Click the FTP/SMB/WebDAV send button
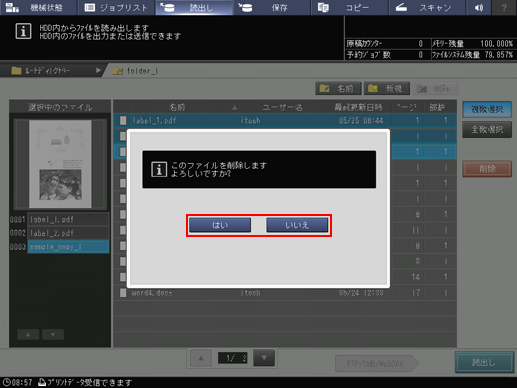Viewport: 517px width, 388px height. [x=377, y=364]
